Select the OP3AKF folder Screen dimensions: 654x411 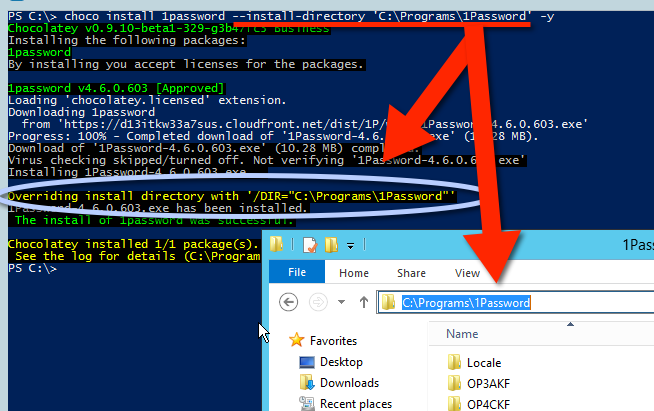pyautogui.click(x=487, y=383)
